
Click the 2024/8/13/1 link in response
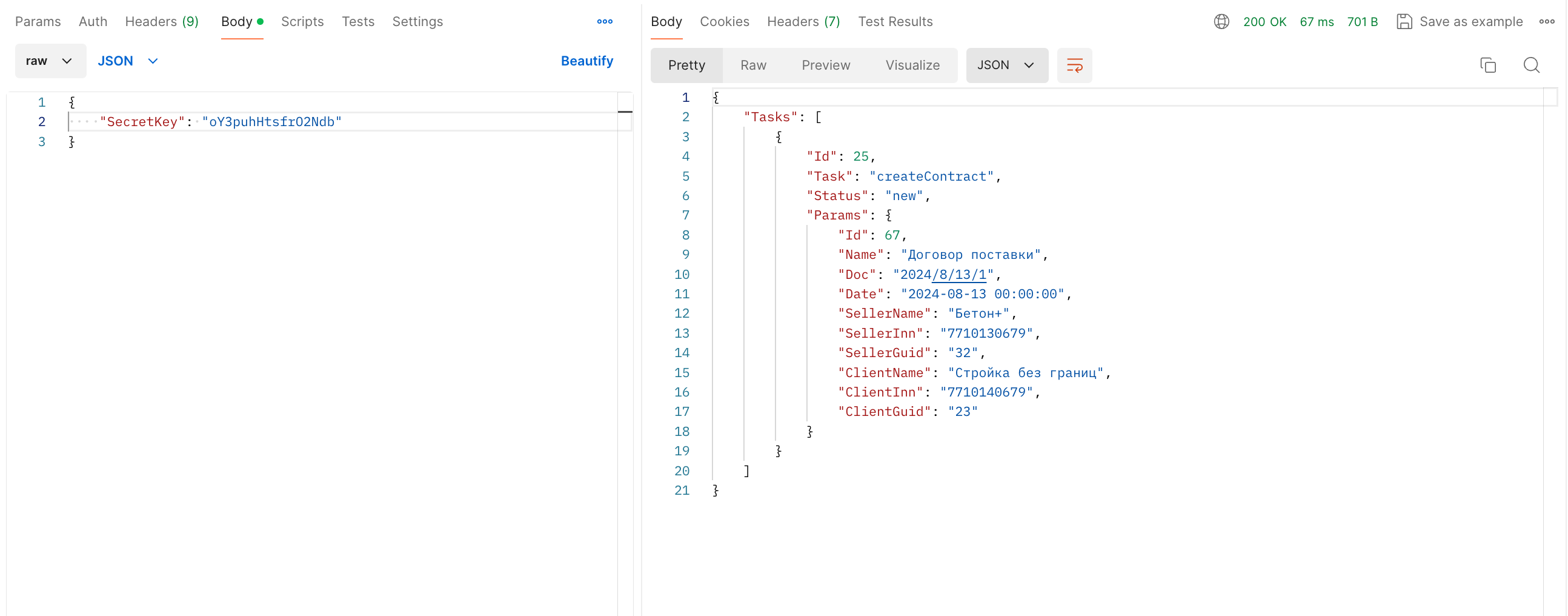958,275
